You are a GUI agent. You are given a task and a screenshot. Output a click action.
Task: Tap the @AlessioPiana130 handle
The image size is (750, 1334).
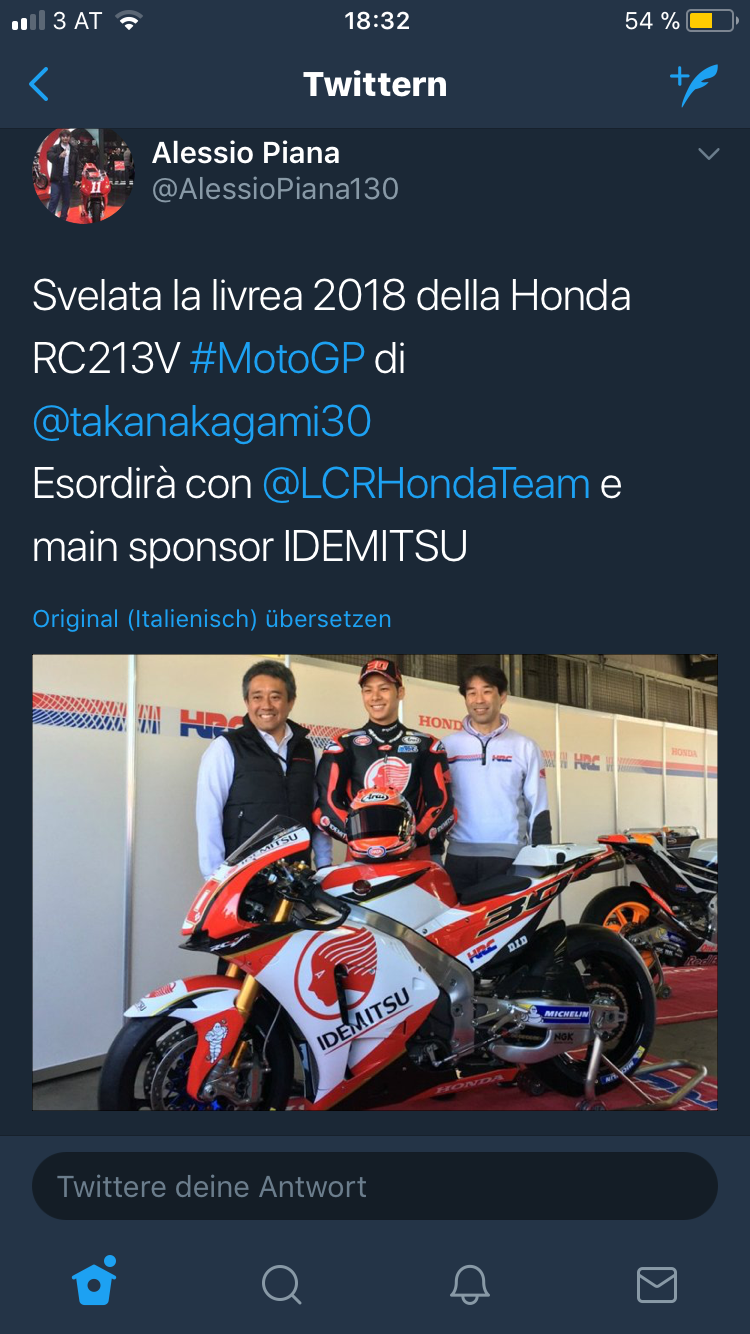click(275, 189)
